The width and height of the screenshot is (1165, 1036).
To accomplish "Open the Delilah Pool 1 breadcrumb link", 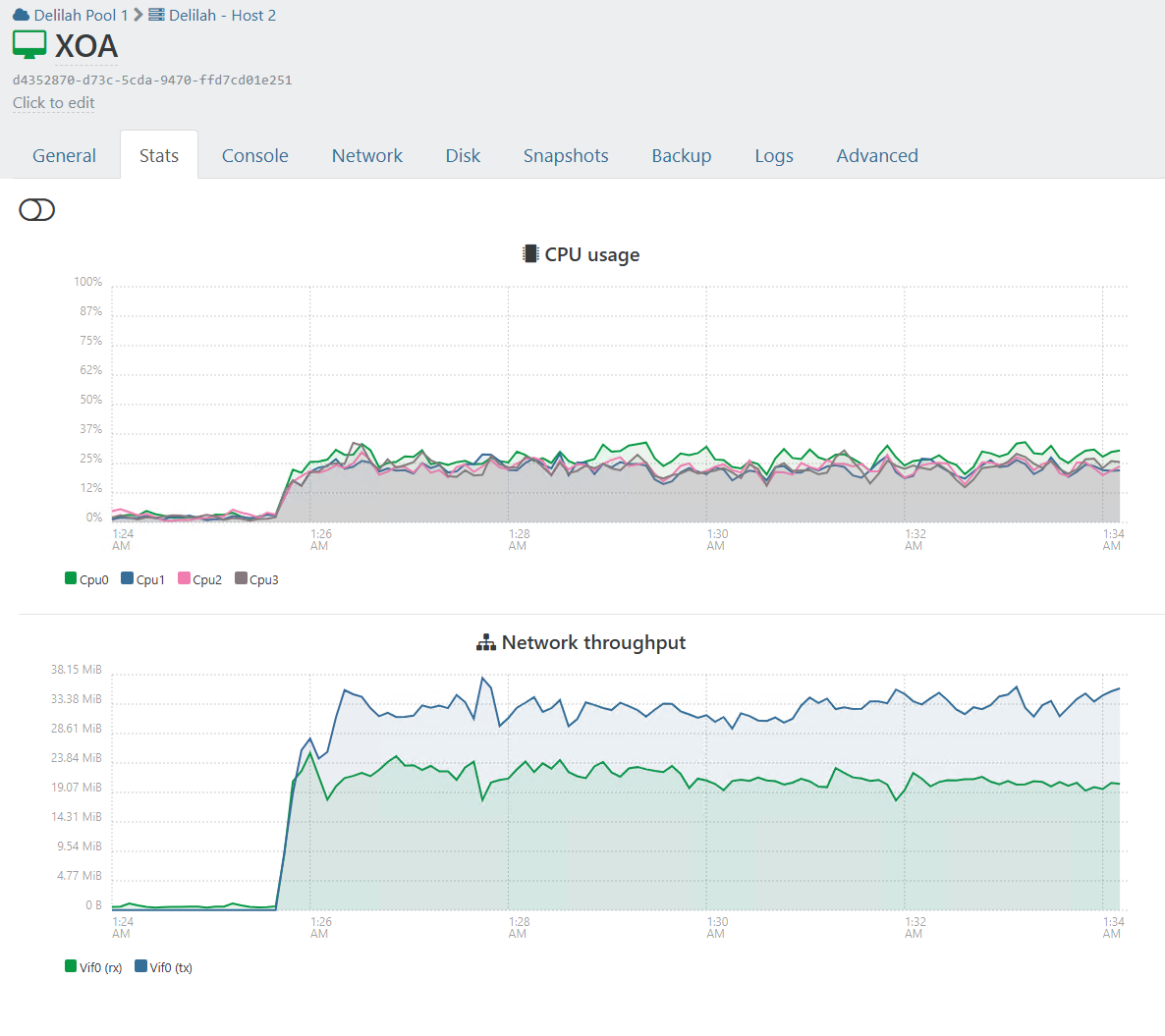I will (81, 16).
